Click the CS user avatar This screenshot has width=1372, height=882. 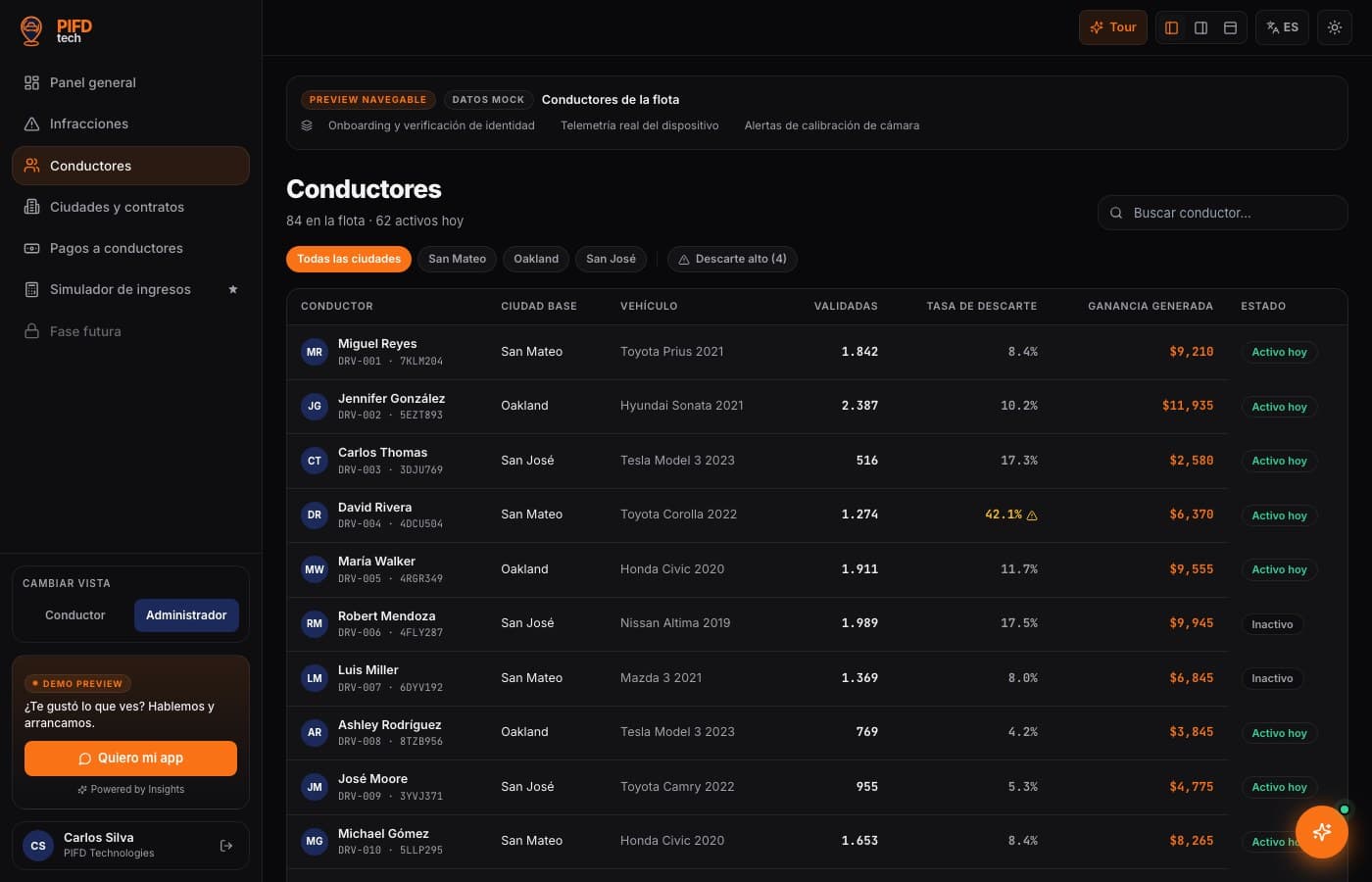pyautogui.click(x=38, y=846)
